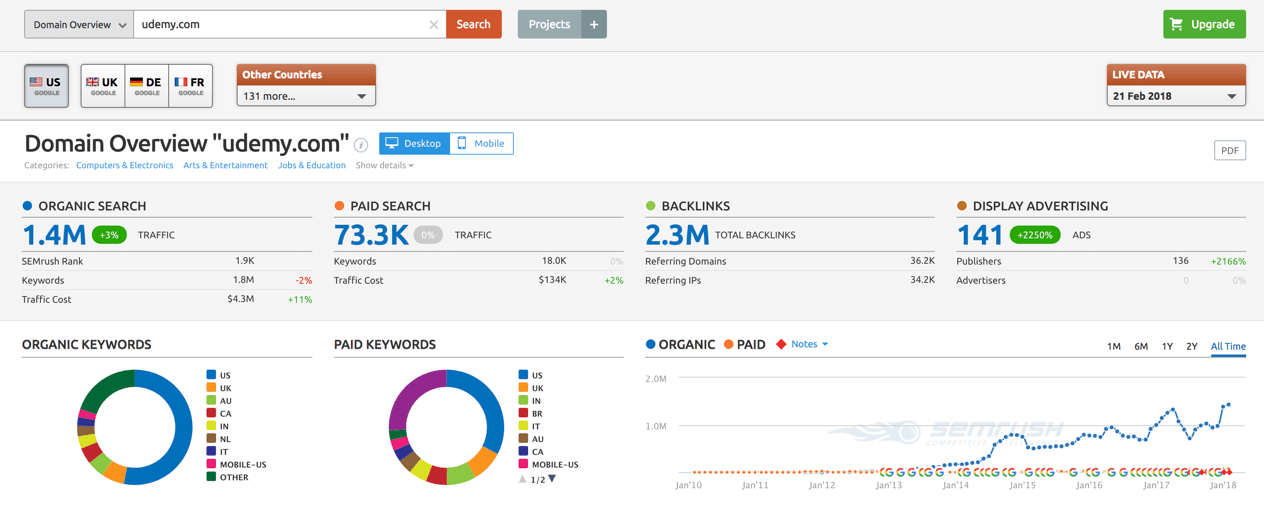The image size is (1264, 514).
Task: Clear the search field with X icon
Action: [434, 25]
